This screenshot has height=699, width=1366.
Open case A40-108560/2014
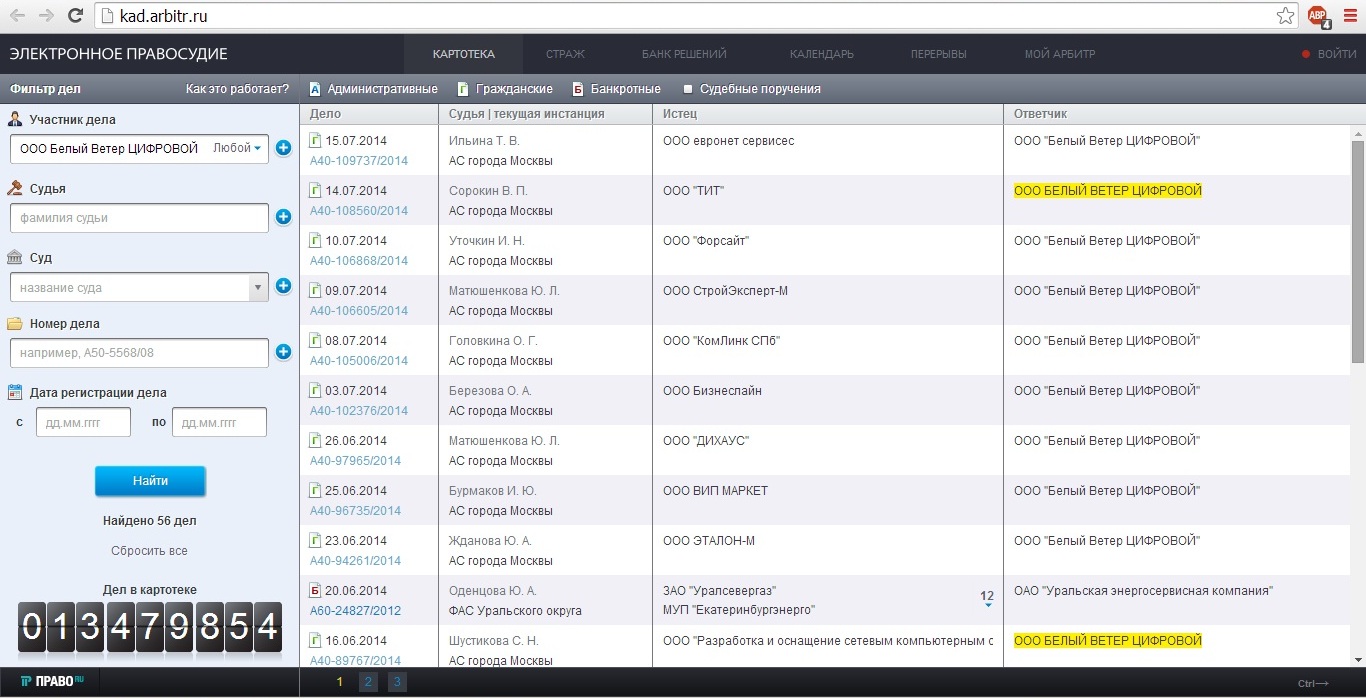pos(359,210)
